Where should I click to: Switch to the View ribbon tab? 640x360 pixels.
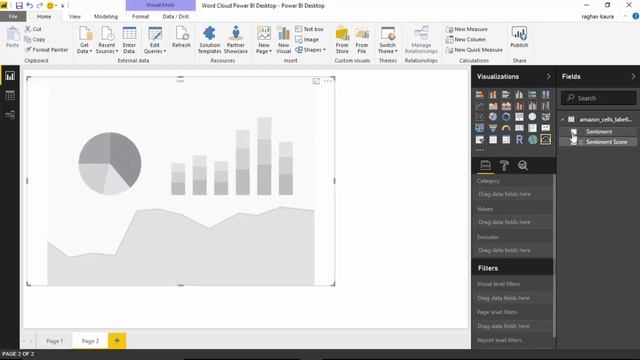click(x=75, y=16)
